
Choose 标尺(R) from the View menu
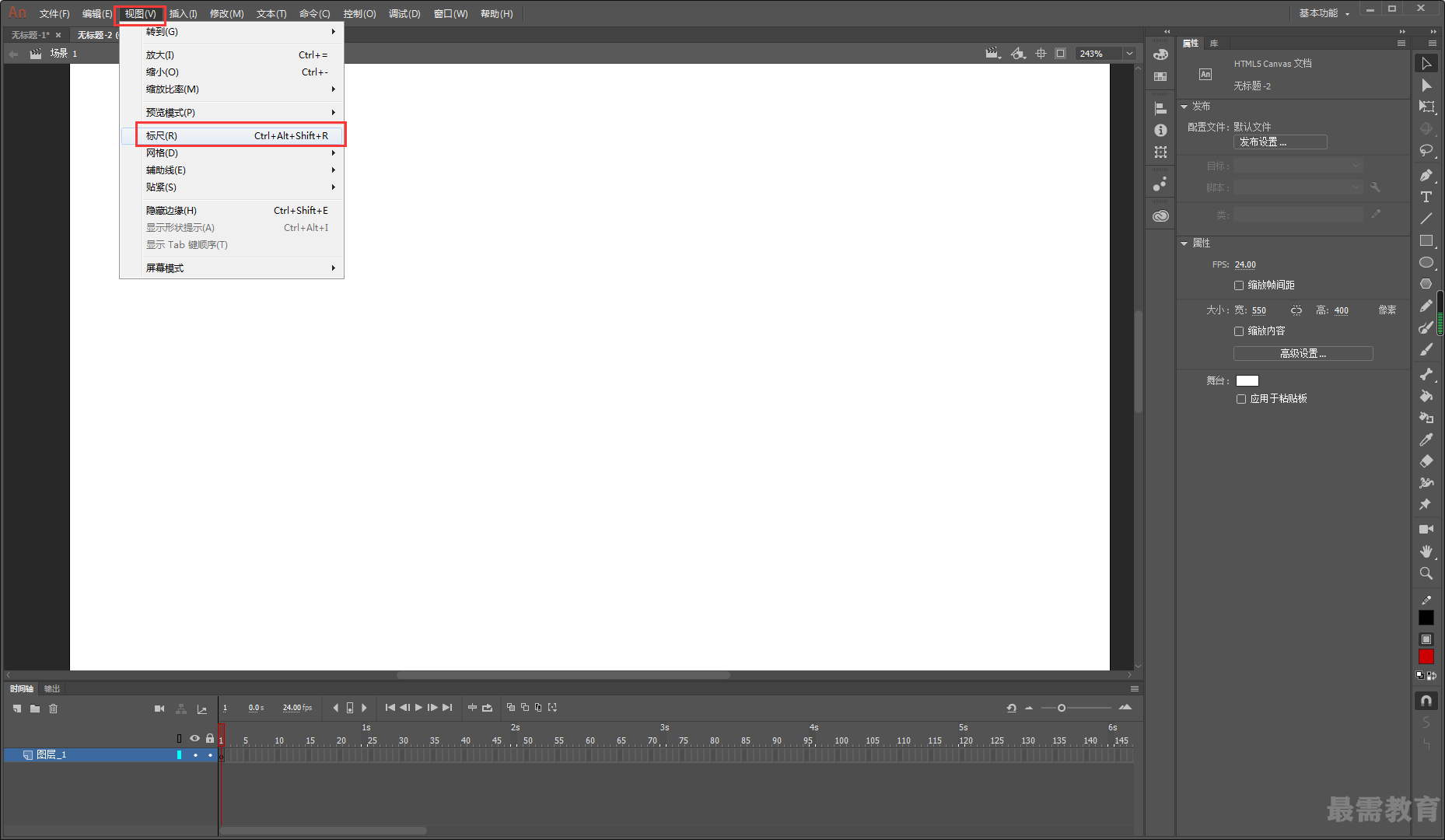[232, 136]
